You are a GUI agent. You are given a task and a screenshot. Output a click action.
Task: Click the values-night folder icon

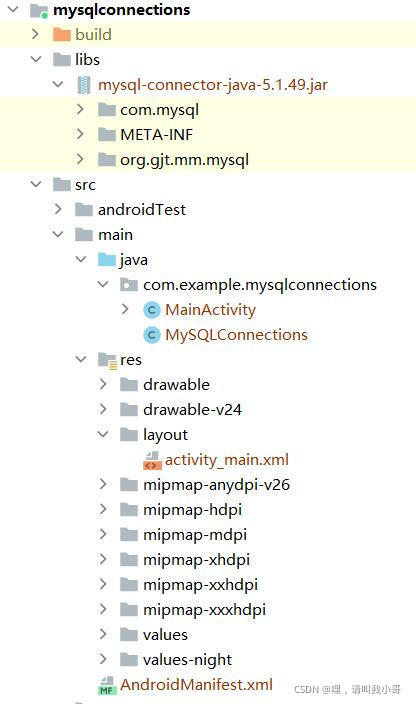pos(129,660)
